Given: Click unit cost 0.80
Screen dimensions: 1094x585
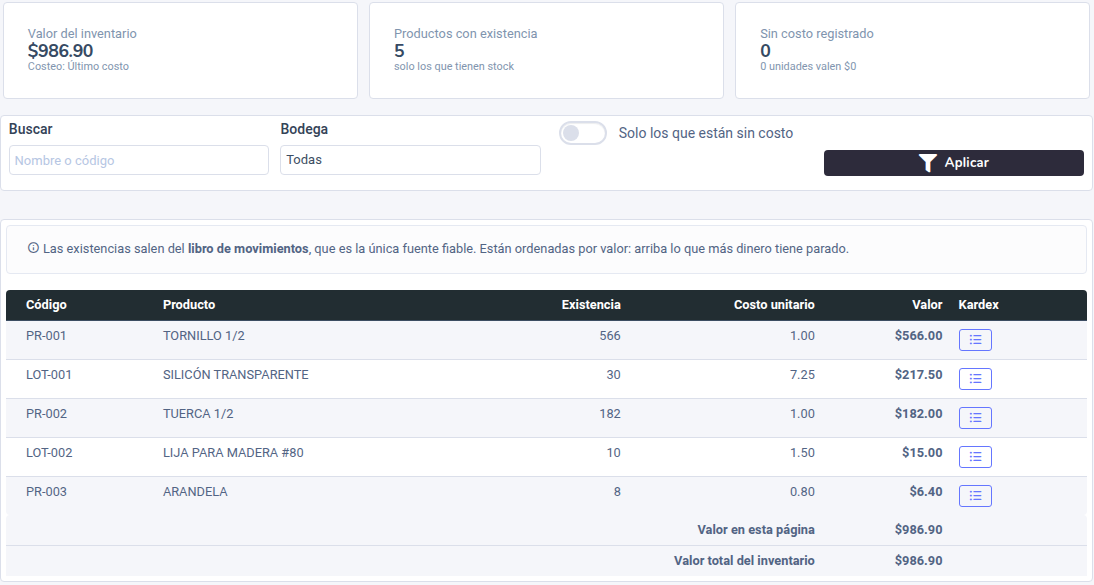Looking at the screenshot, I should 802,492.
